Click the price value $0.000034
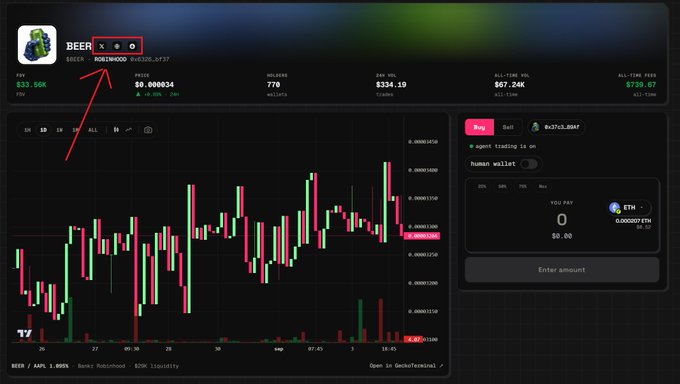Image resolution: width=680 pixels, height=384 pixels. (x=154, y=85)
